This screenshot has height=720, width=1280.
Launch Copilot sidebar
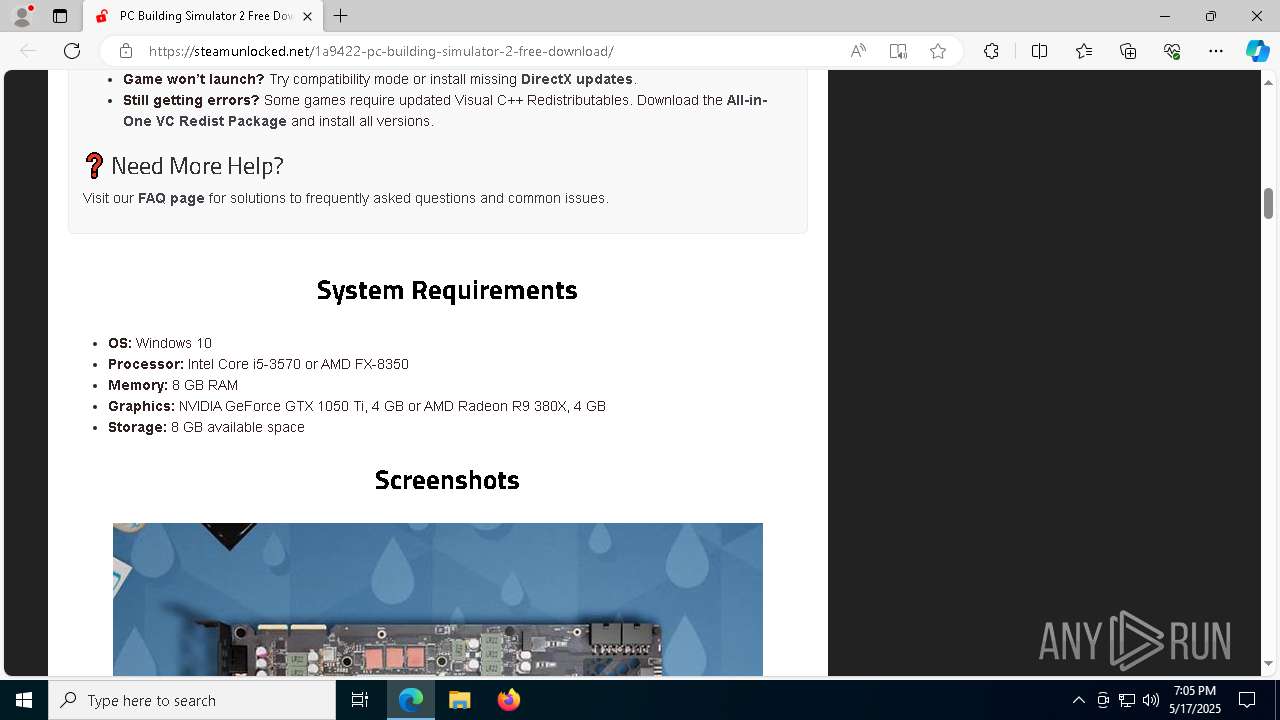coord(1257,51)
